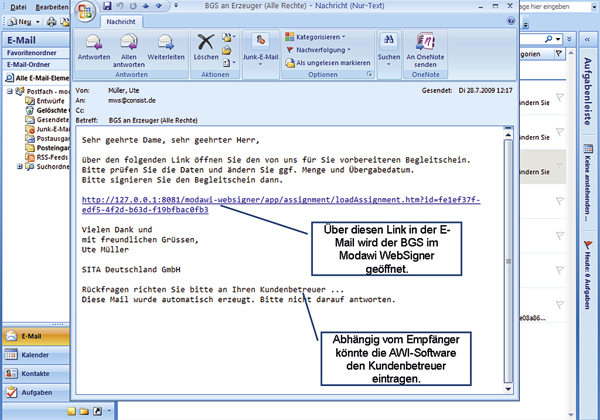
Task: Switch to E-Mail navigation pane button
Action: click(x=36, y=336)
